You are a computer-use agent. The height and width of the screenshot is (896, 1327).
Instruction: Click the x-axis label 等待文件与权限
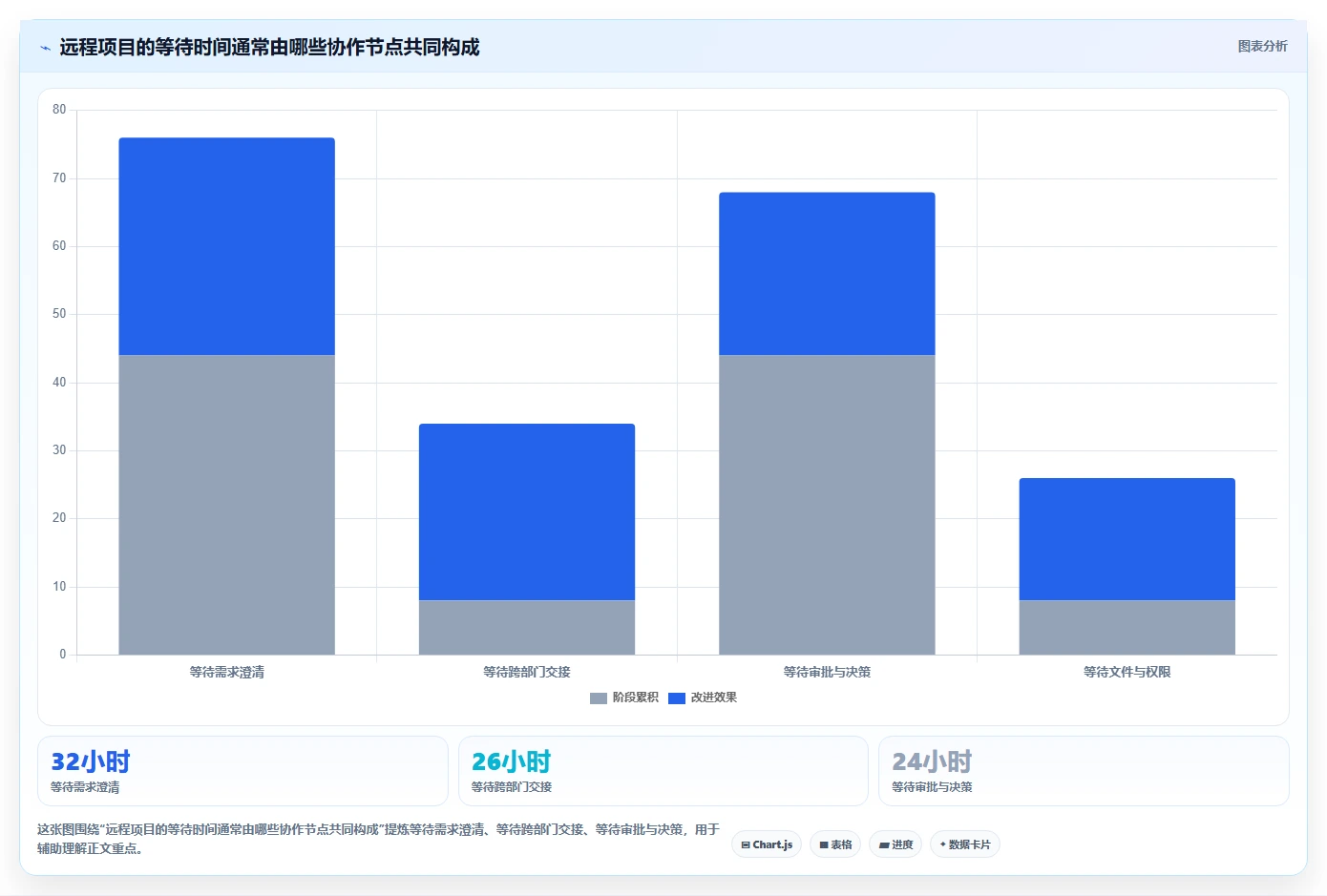click(x=1127, y=672)
